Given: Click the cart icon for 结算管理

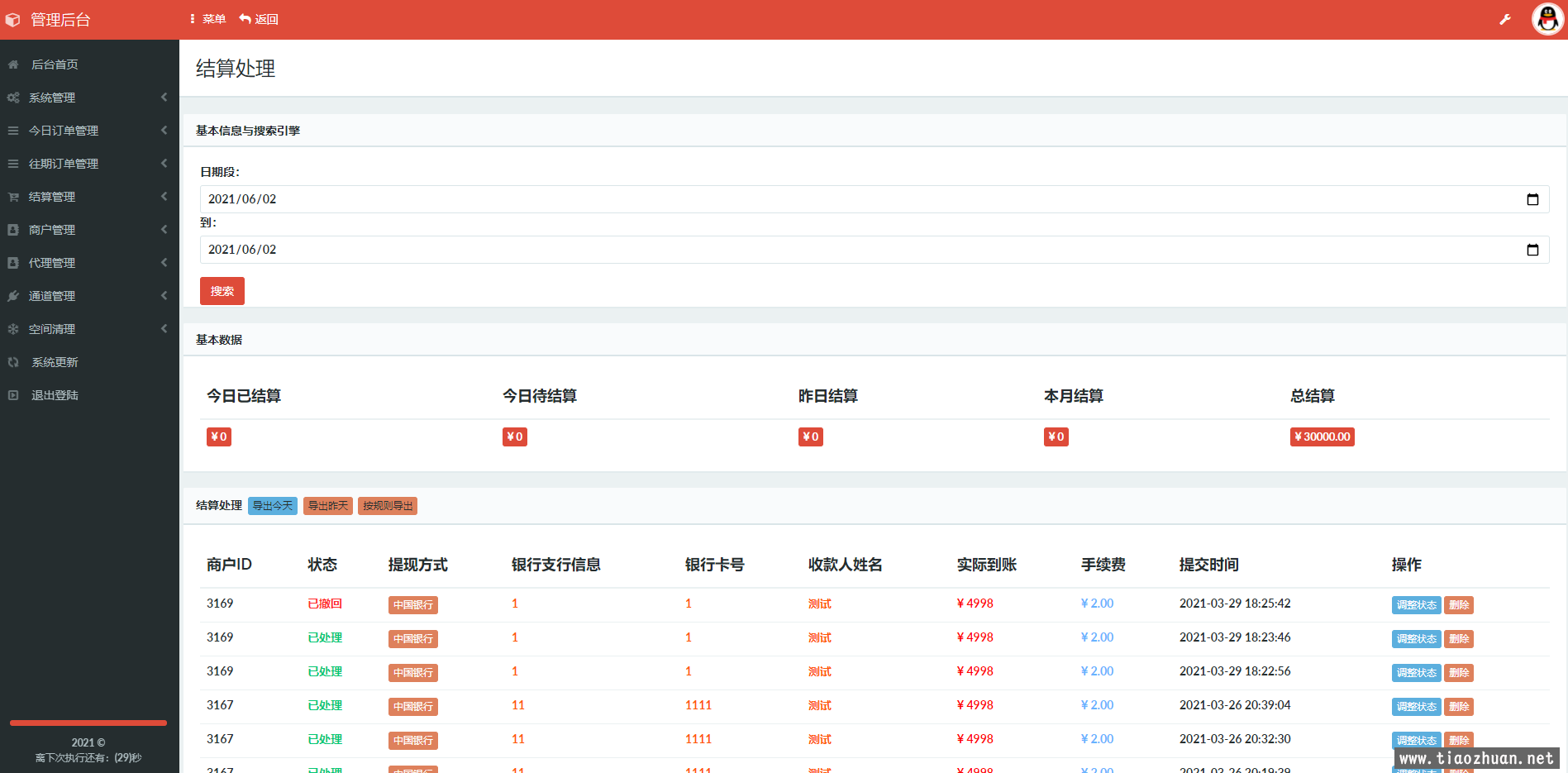Looking at the screenshot, I should point(13,197).
